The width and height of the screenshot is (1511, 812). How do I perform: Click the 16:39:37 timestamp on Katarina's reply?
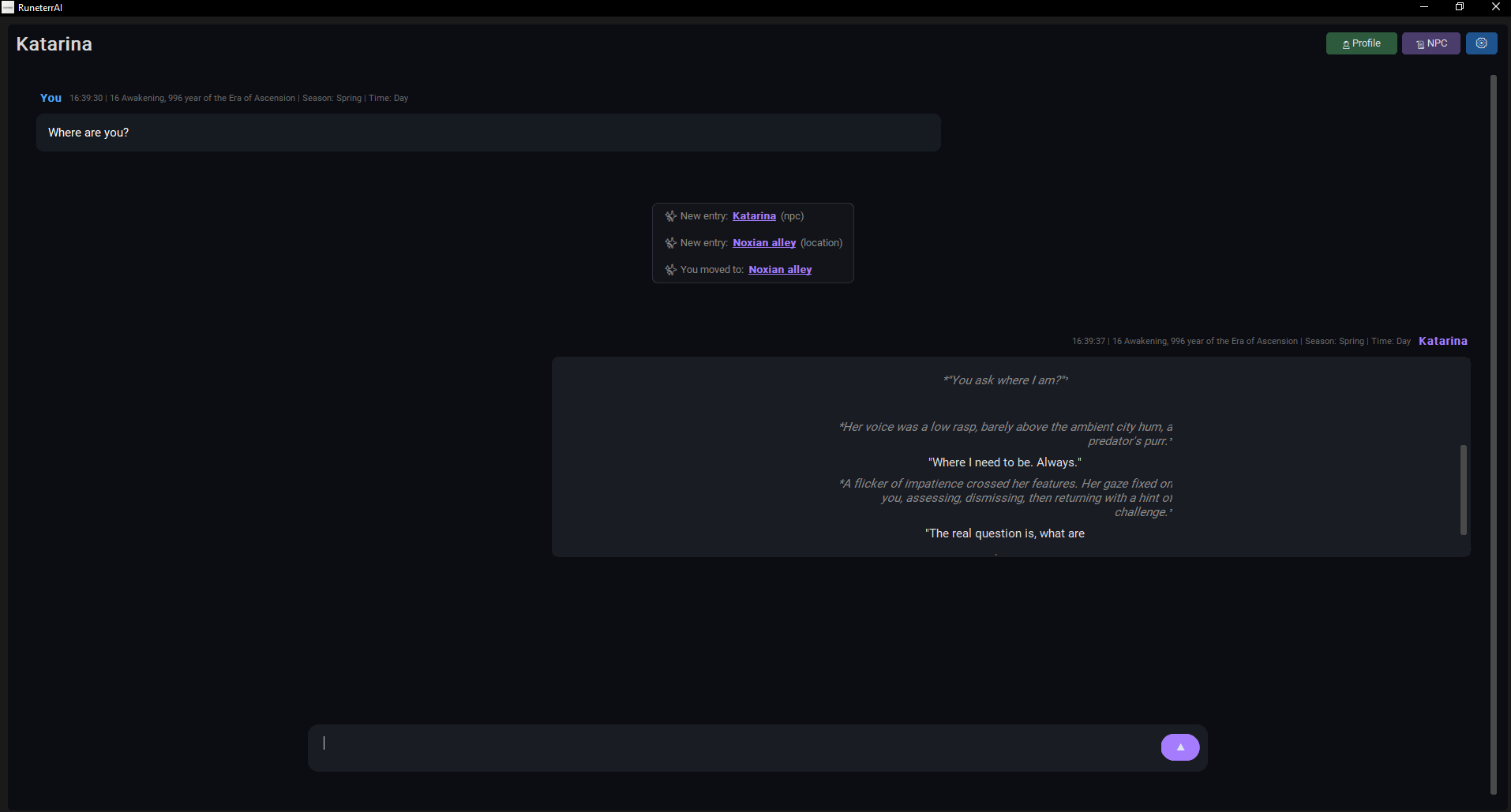[x=1089, y=341]
